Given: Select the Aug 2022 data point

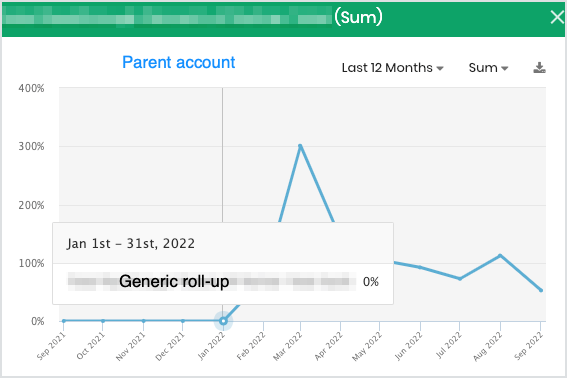Looking at the screenshot, I should 500,256.
